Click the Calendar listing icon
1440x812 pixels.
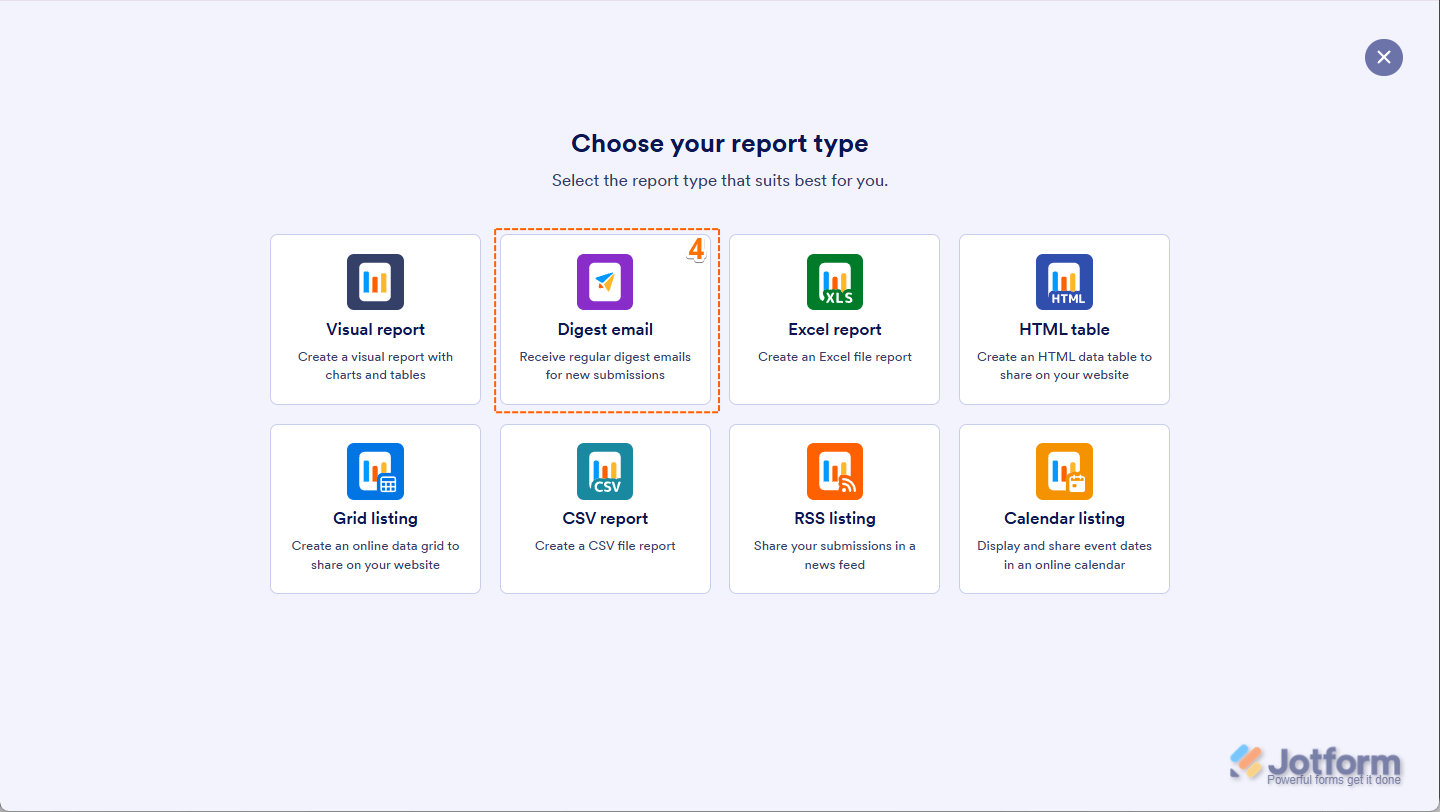point(1064,471)
